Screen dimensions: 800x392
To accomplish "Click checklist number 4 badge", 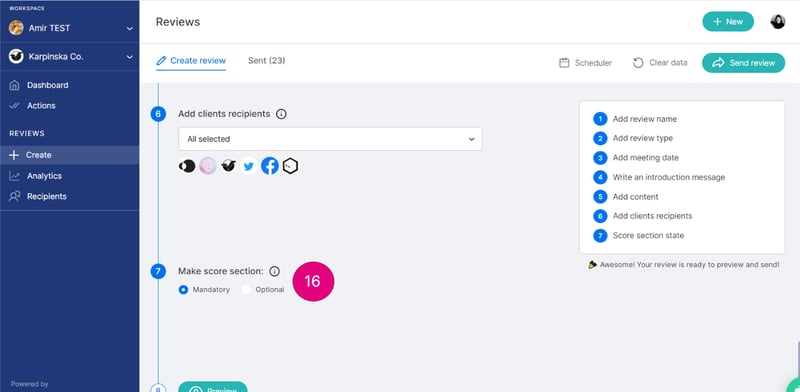I will coord(600,177).
